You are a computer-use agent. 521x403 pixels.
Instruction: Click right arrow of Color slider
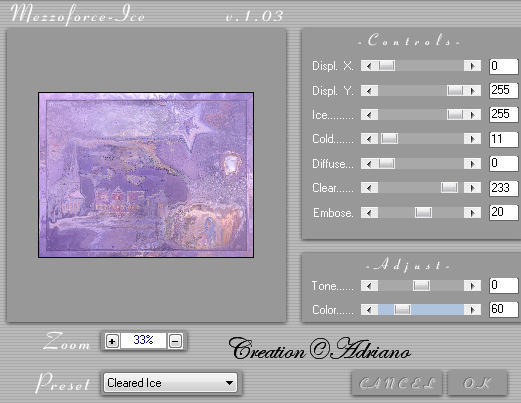(472, 310)
